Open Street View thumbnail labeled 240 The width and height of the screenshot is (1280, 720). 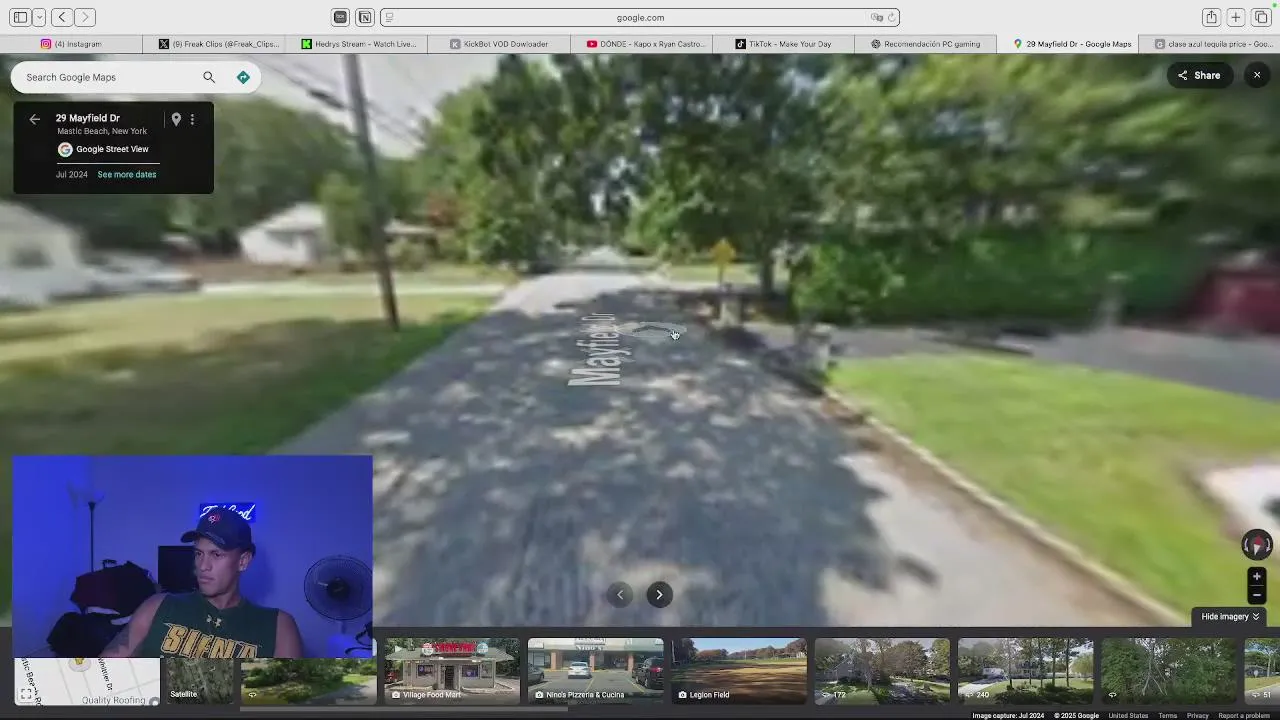[x=1025, y=671]
